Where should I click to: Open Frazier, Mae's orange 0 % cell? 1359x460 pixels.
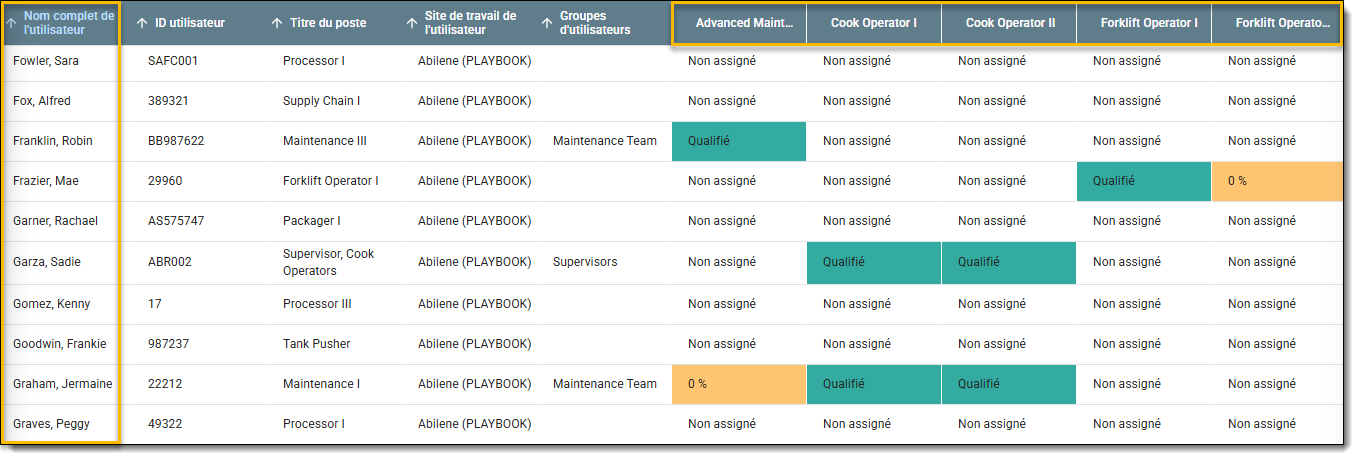1277,181
